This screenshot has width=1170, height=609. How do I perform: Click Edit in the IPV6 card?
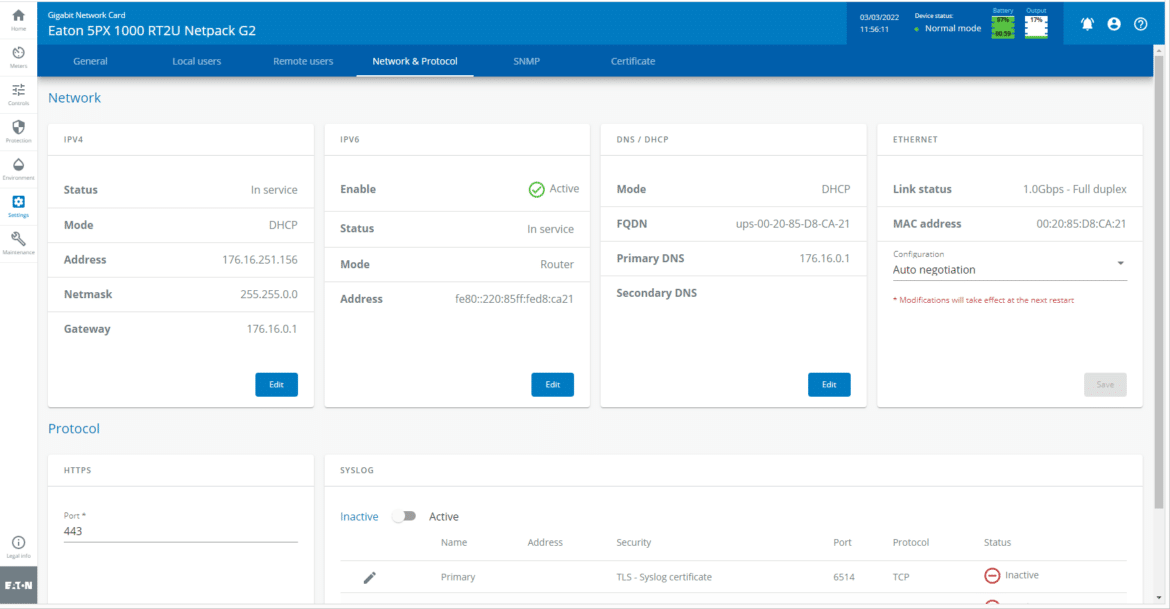552,384
